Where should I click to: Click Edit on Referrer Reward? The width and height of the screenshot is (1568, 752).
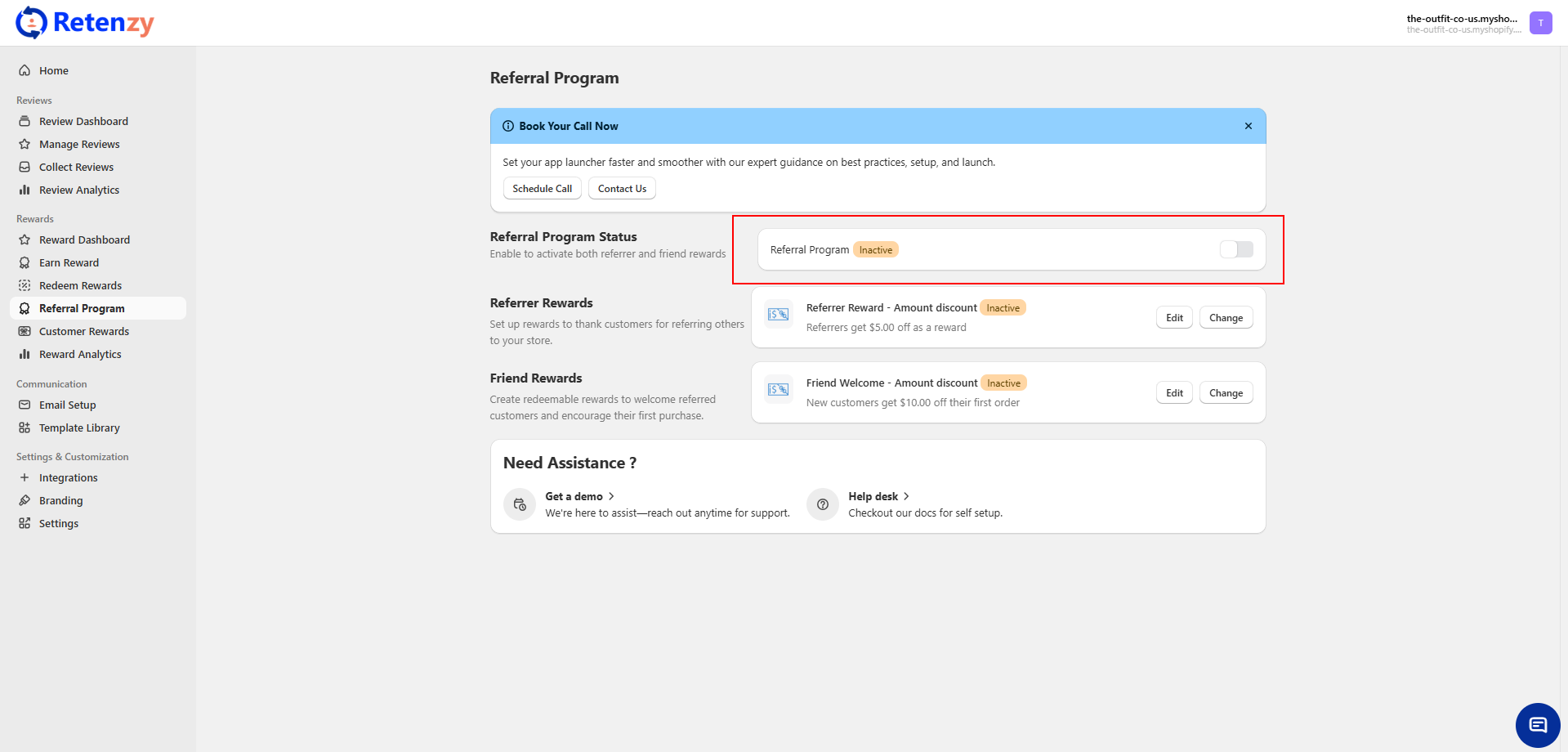(1174, 318)
